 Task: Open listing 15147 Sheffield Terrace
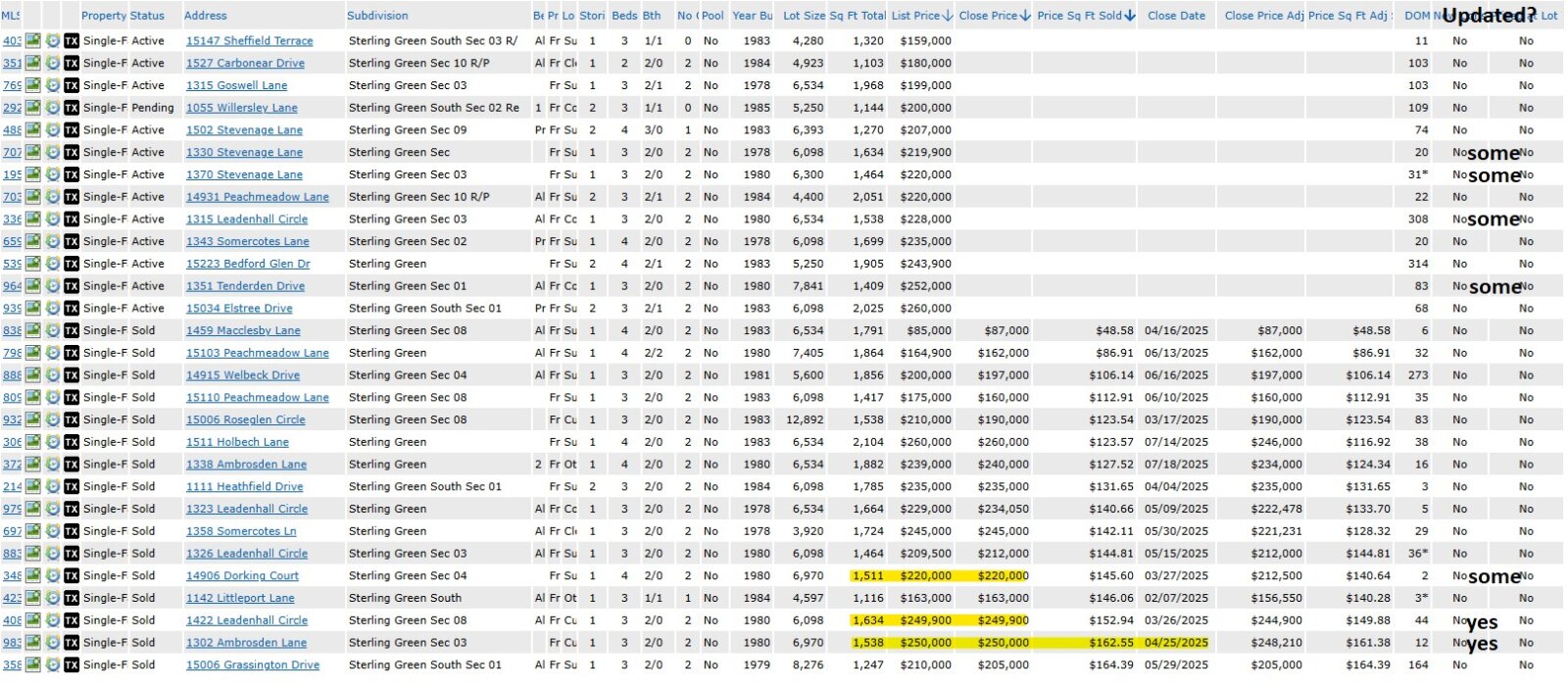tap(250, 41)
